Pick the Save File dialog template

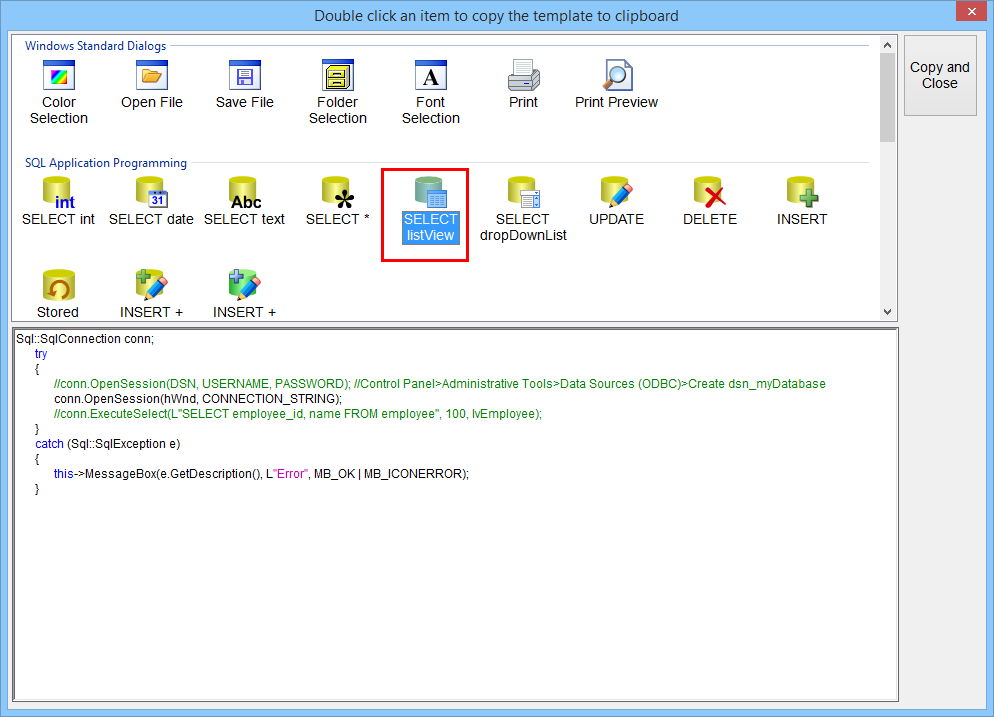pos(245,85)
